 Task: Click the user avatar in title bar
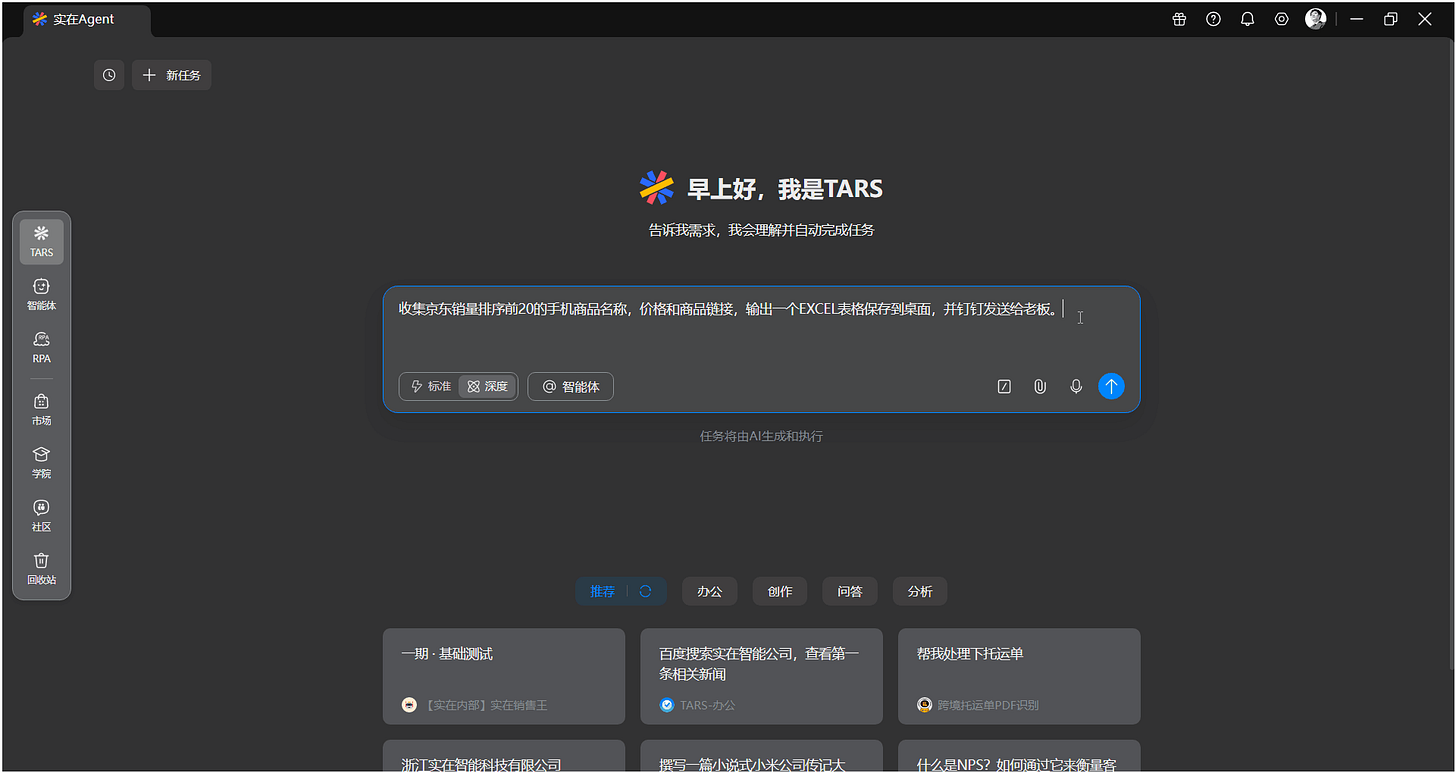[x=1316, y=19]
